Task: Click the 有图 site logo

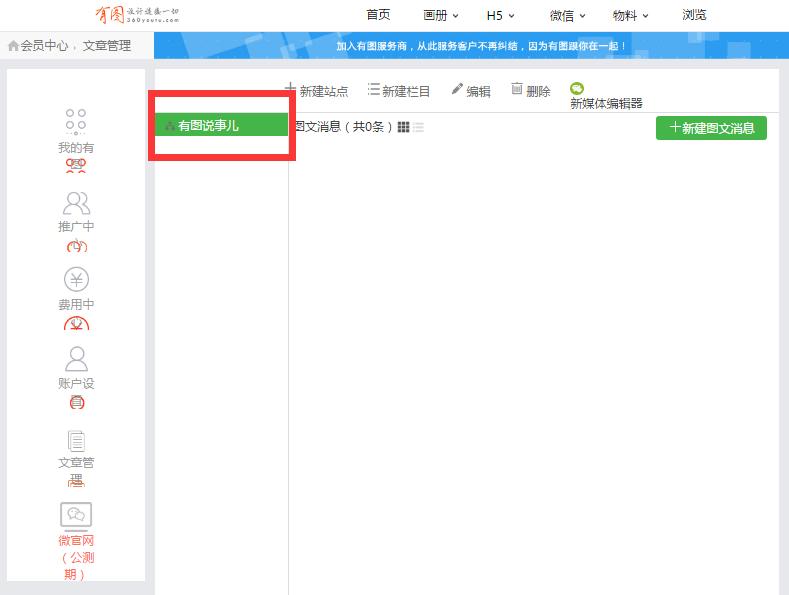Action: click(x=137, y=15)
